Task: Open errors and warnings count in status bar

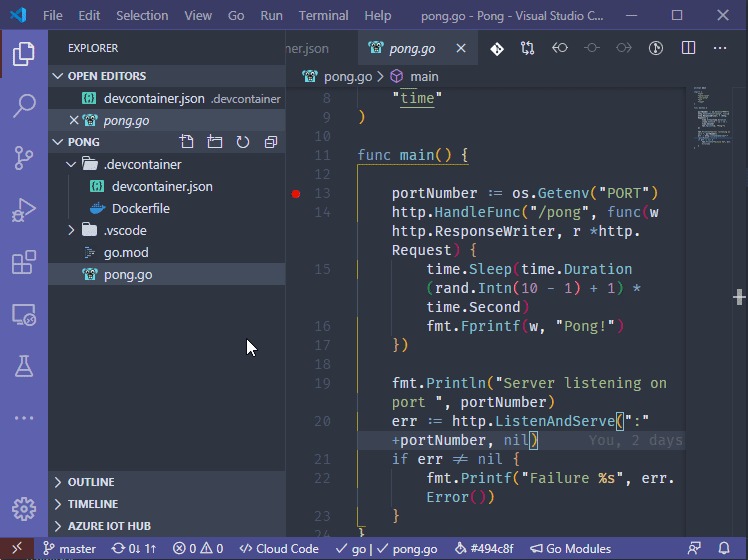Action: click(198, 549)
